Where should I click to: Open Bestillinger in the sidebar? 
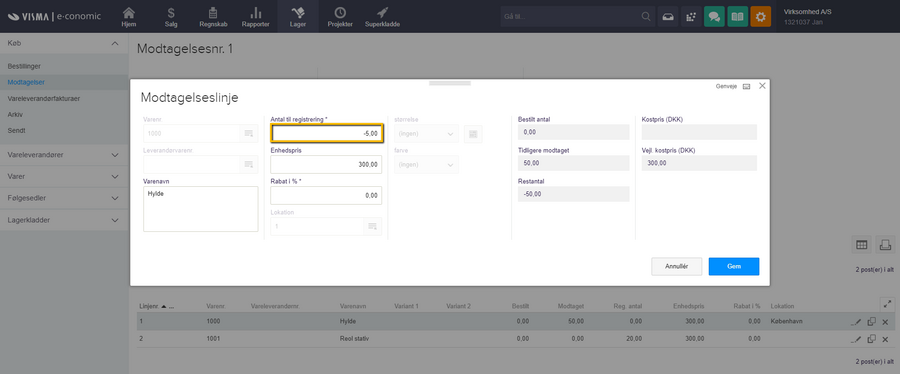24,67
